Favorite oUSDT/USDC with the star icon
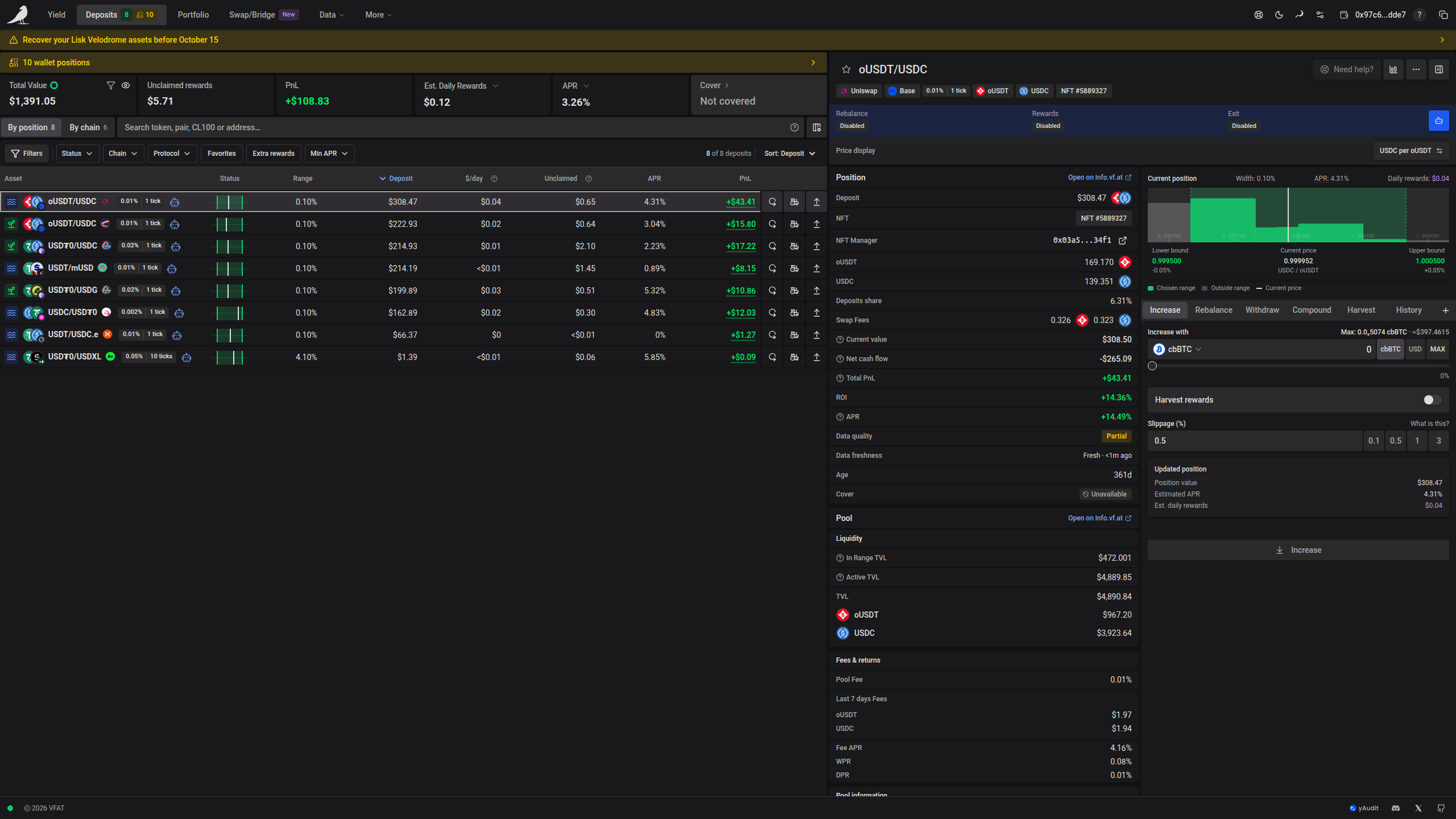 (846, 69)
